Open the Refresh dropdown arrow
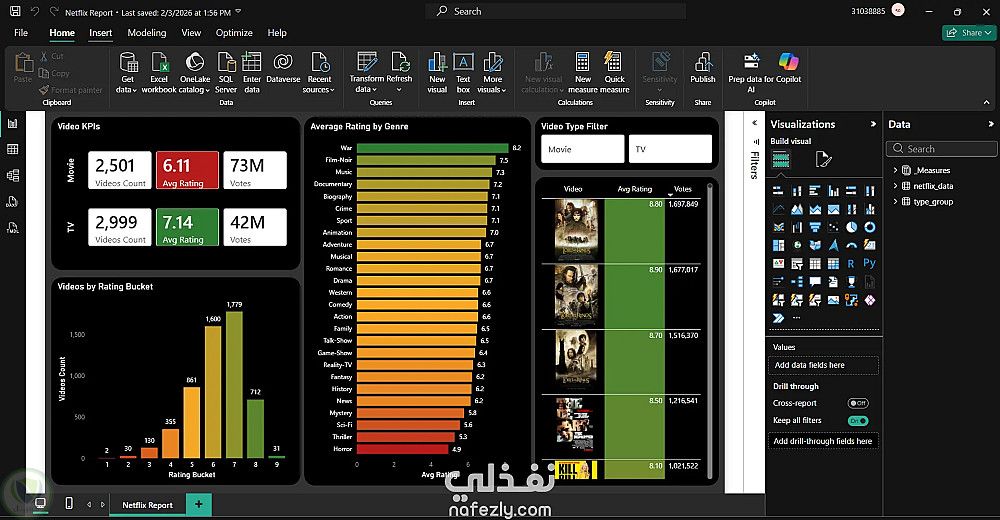Image resolution: width=1000 pixels, height=520 pixels. [x=399, y=90]
